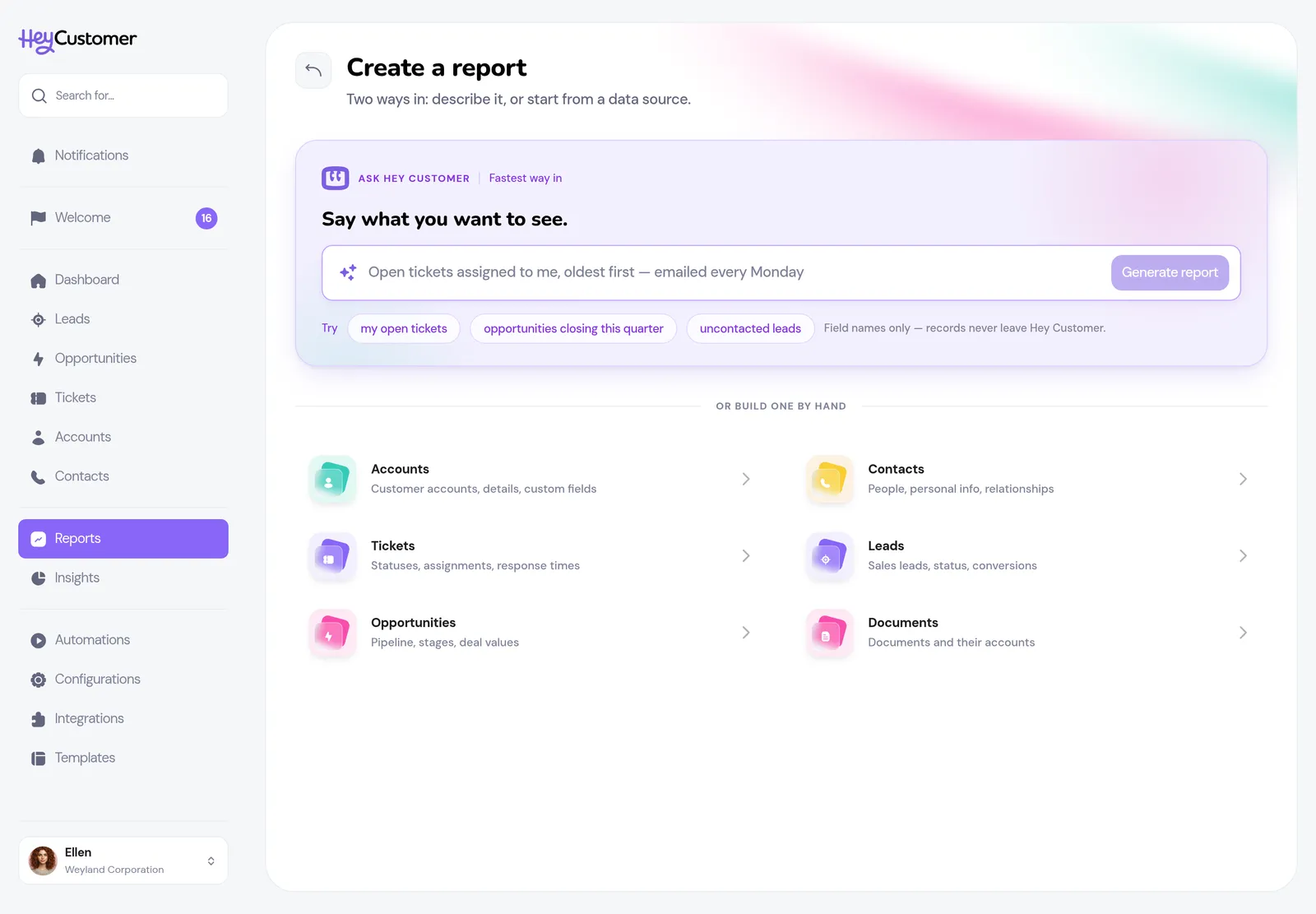Click the search magnifier icon
The image size is (1316, 914).
point(39,96)
